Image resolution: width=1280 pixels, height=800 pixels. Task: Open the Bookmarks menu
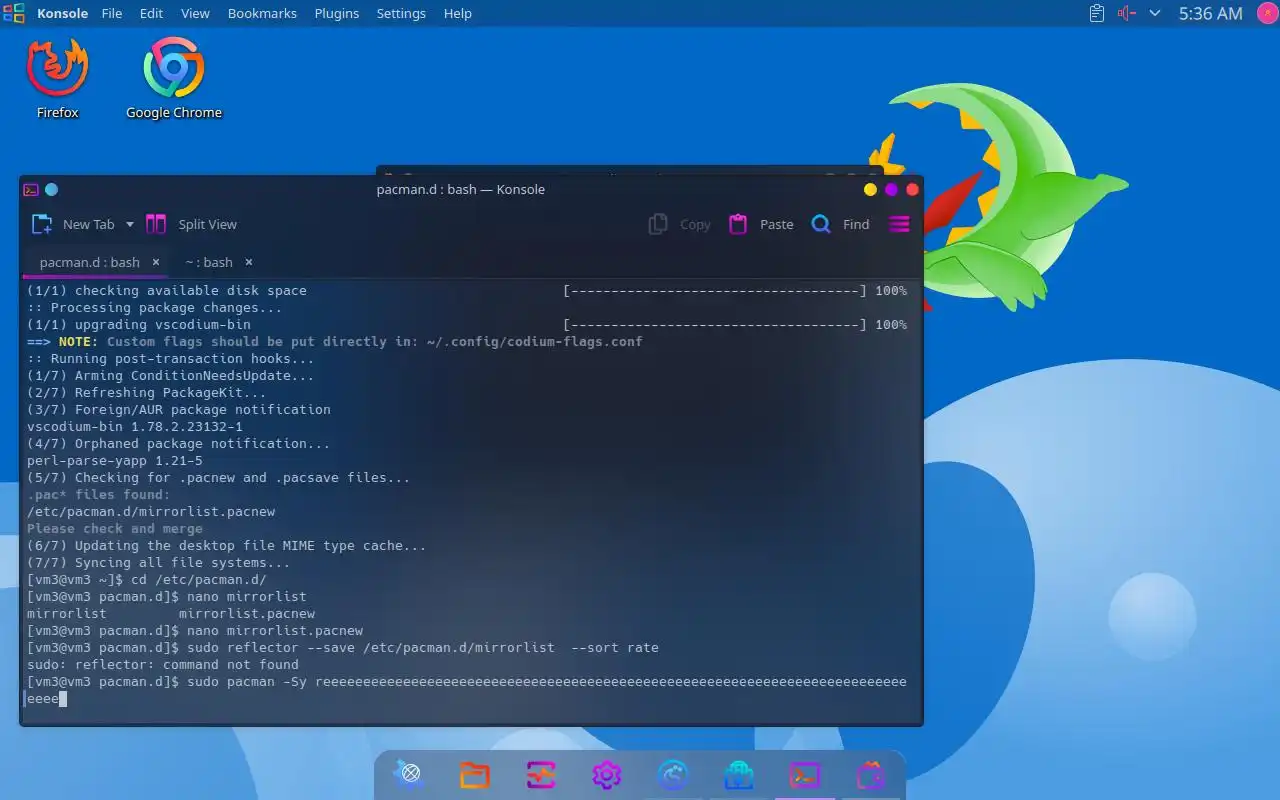(262, 13)
